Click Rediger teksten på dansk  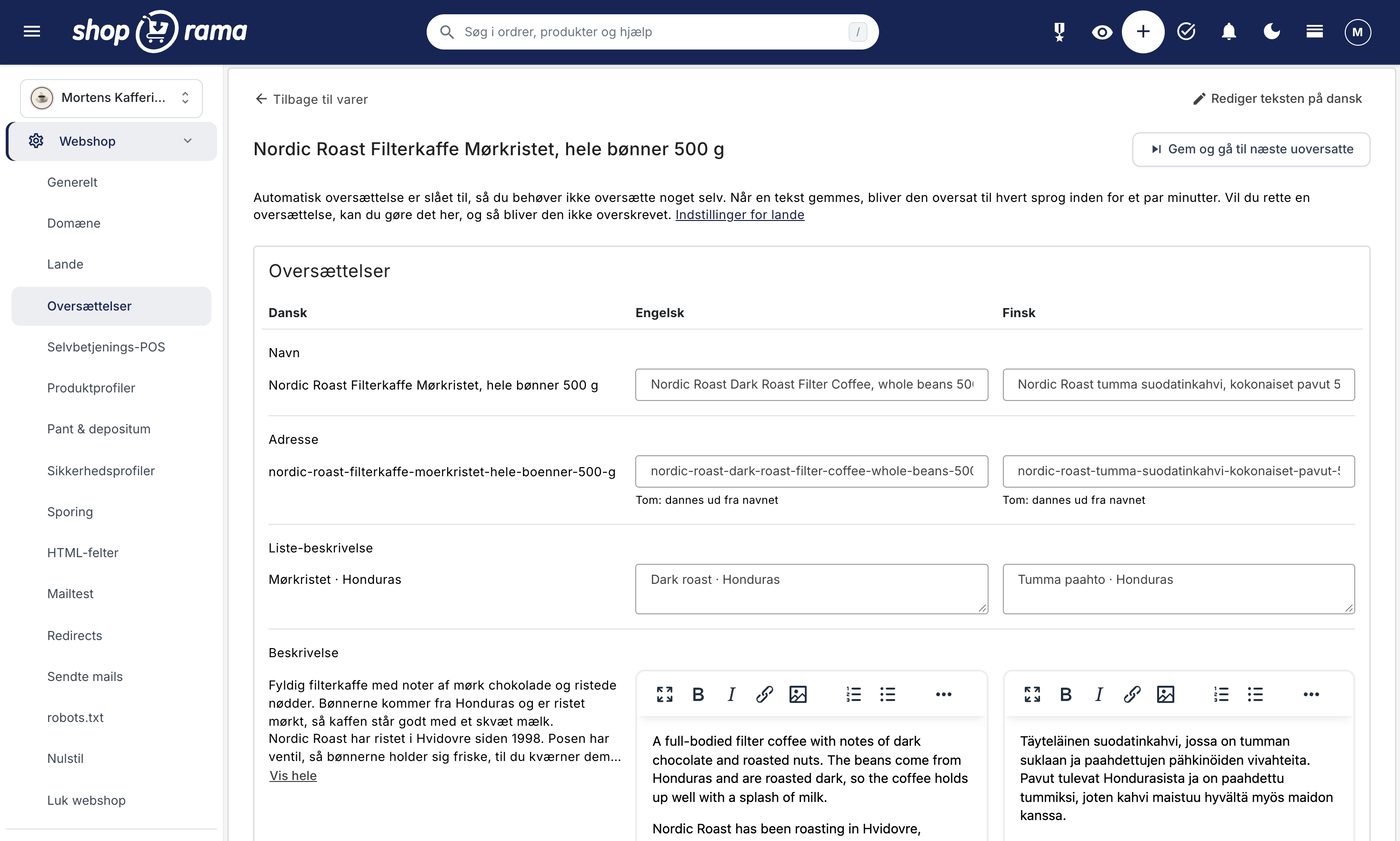point(1277,99)
